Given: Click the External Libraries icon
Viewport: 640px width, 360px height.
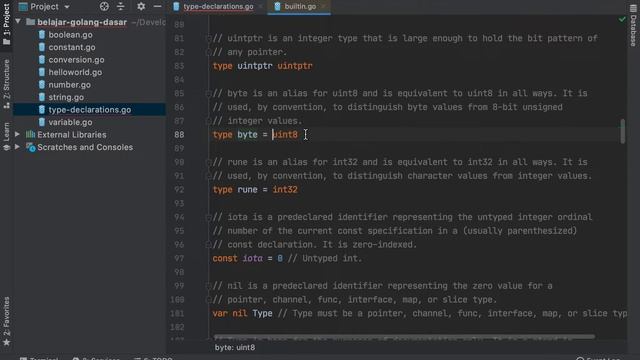Looking at the screenshot, I should [x=31, y=134].
